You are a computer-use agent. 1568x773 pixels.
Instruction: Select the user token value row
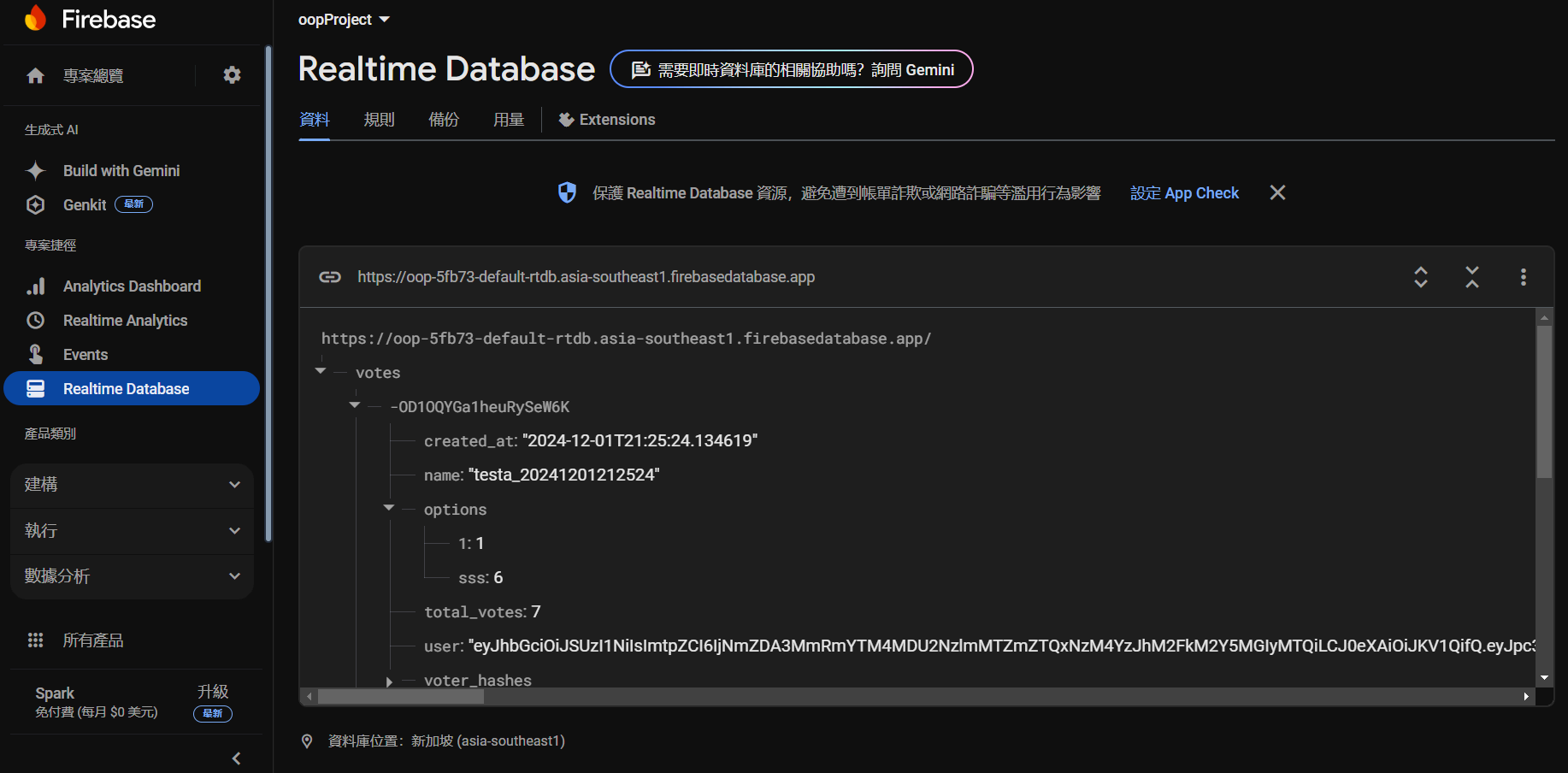tap(980, 646)
